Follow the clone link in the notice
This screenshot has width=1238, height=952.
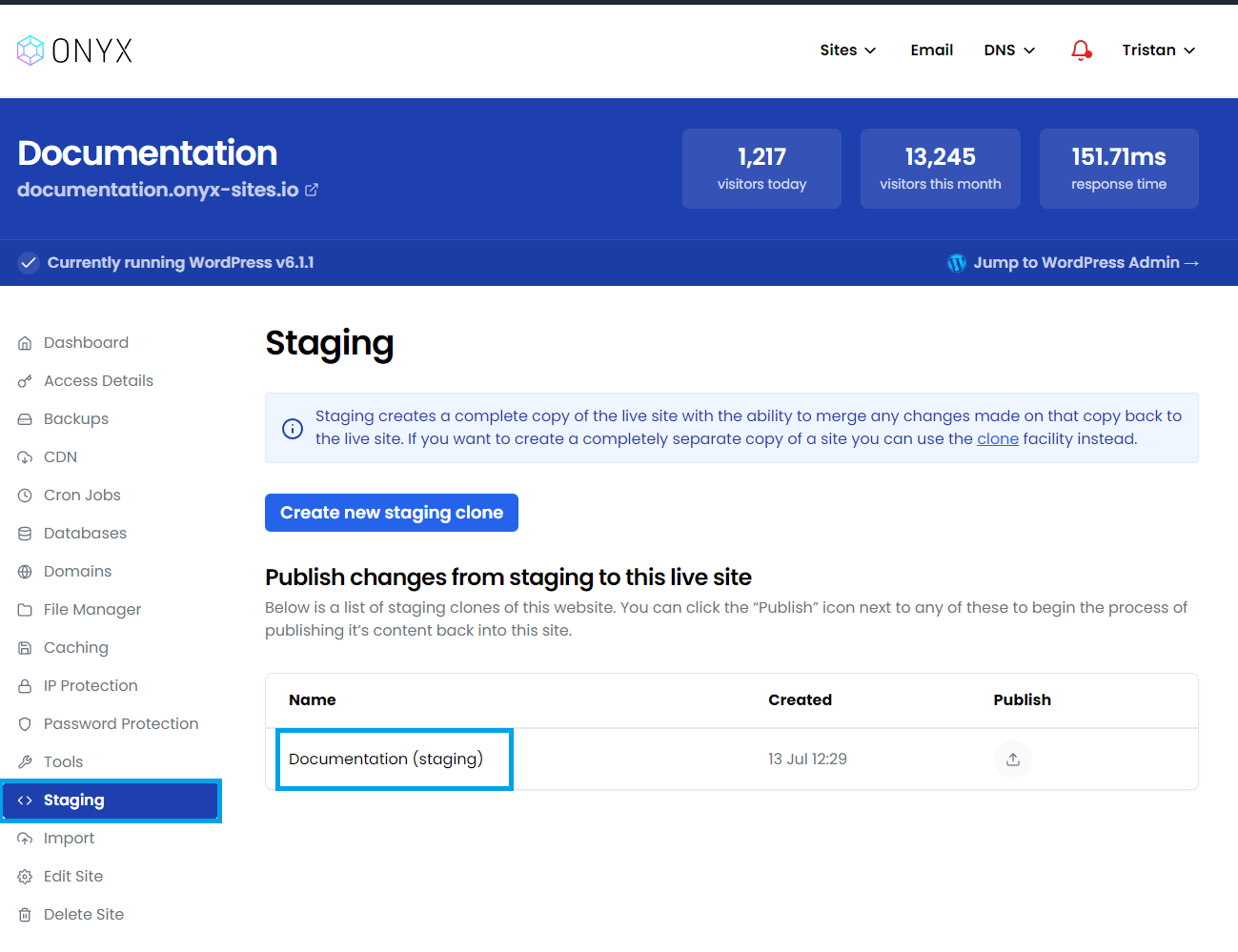click(x=998, y=439)
